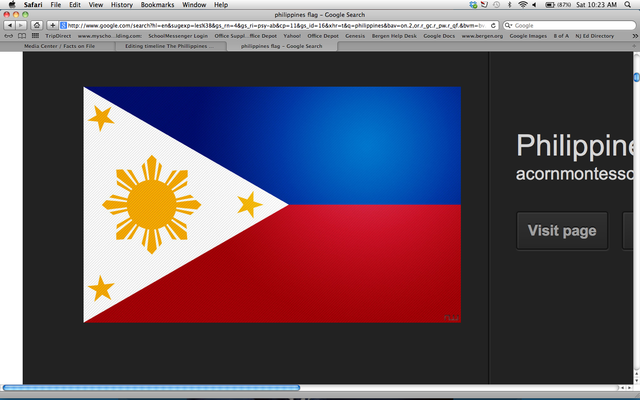
Task: Click the URL address field
Action: 279,25
